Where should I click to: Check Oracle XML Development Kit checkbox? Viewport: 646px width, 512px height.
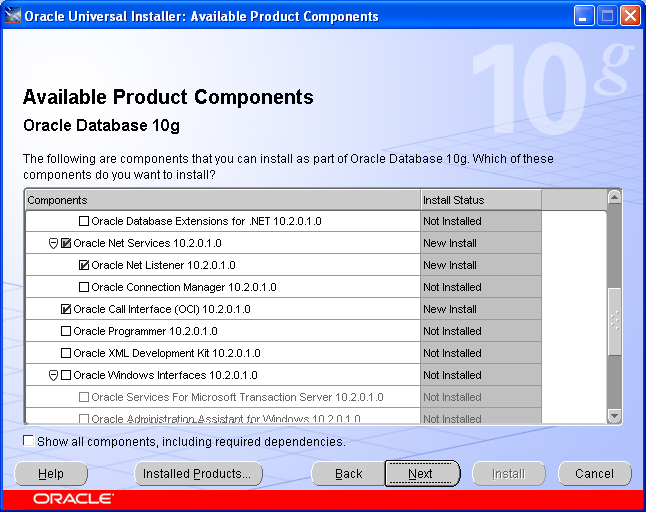(x=66, y=353)
